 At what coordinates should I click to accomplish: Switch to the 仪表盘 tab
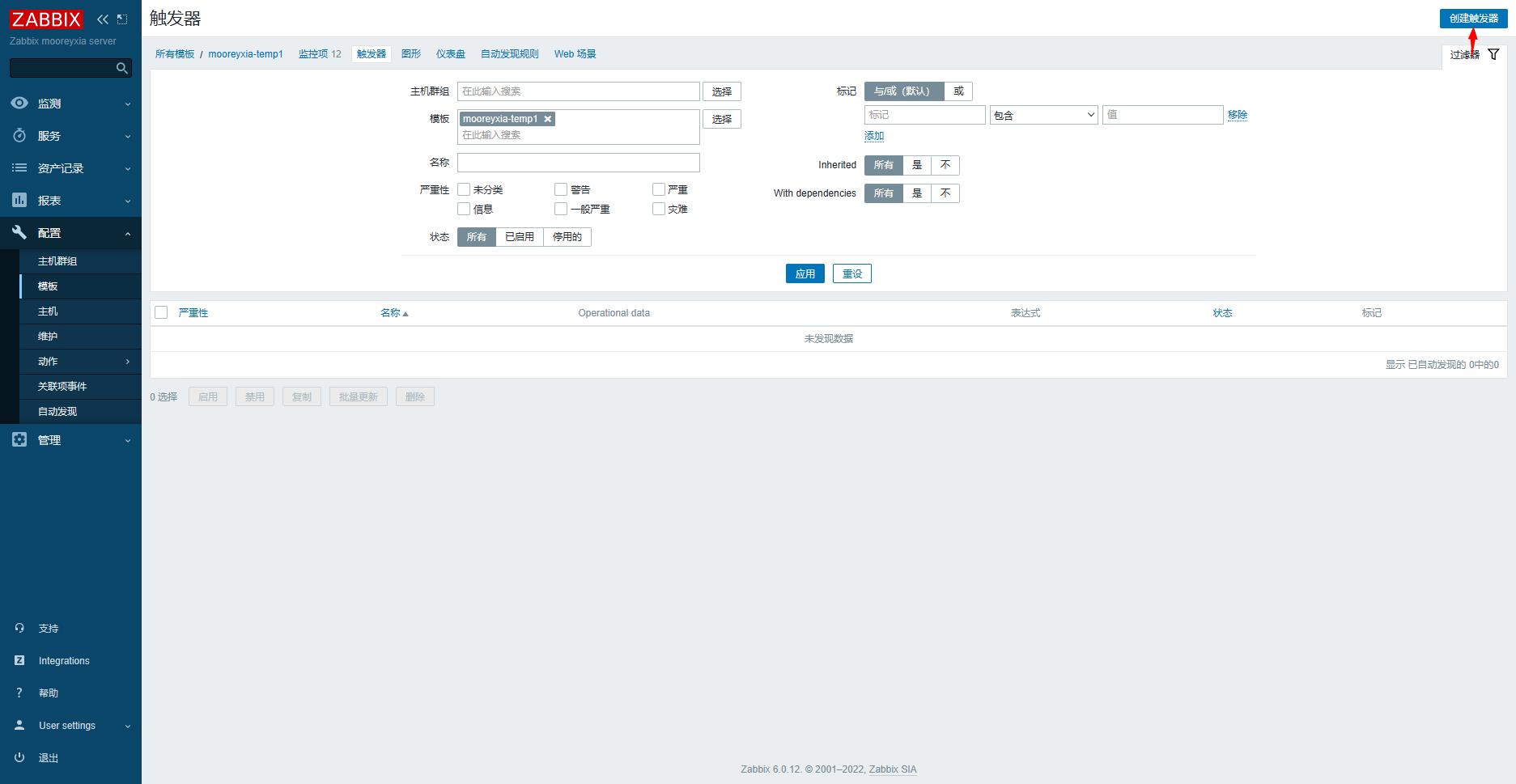451,54
